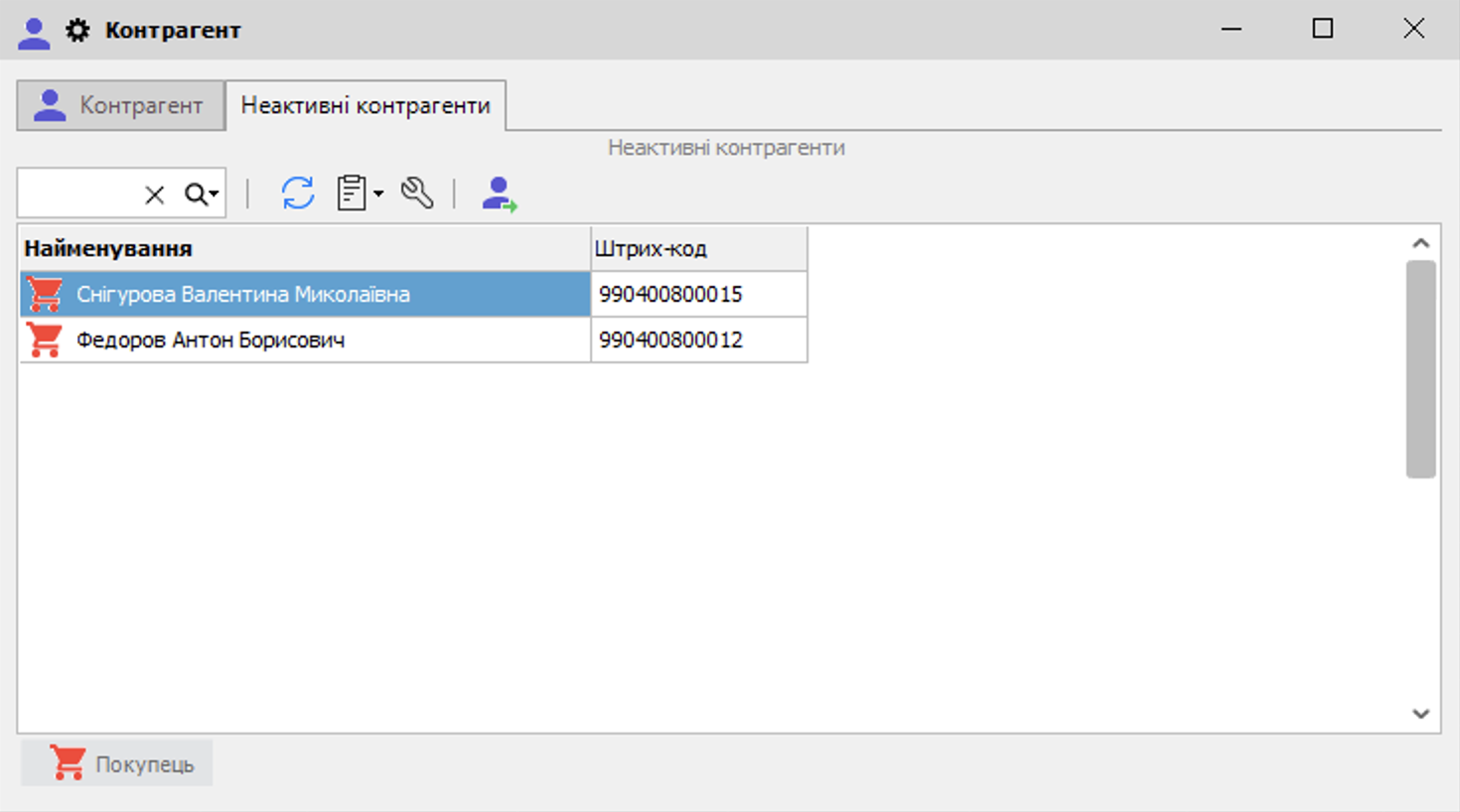Screen dimensions: 1460x812
Task: Click the scrollbar down arrow
Action: pyautogui.click(x=1421, y=714)
